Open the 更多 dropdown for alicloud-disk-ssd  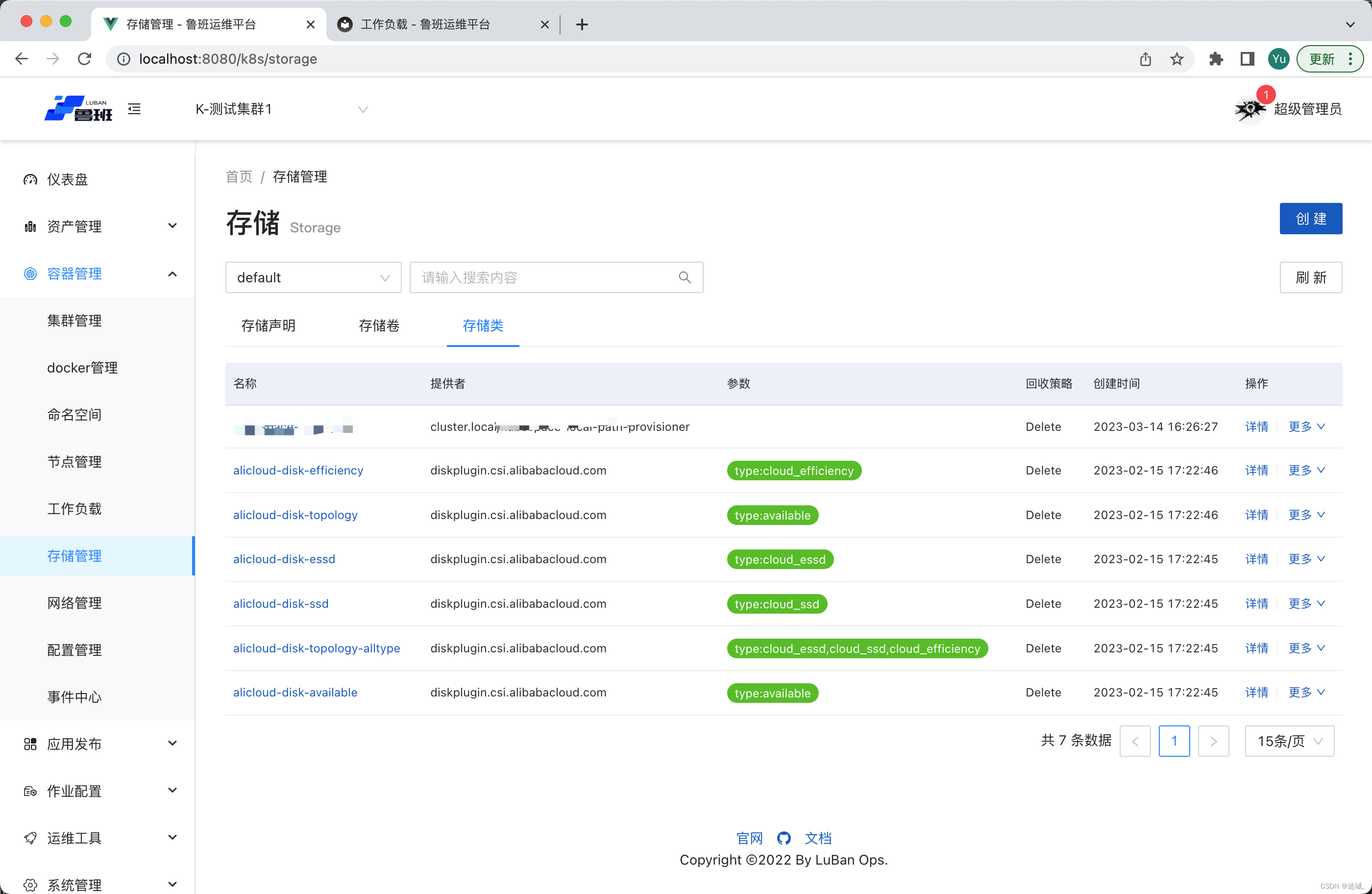point(1306,603)
